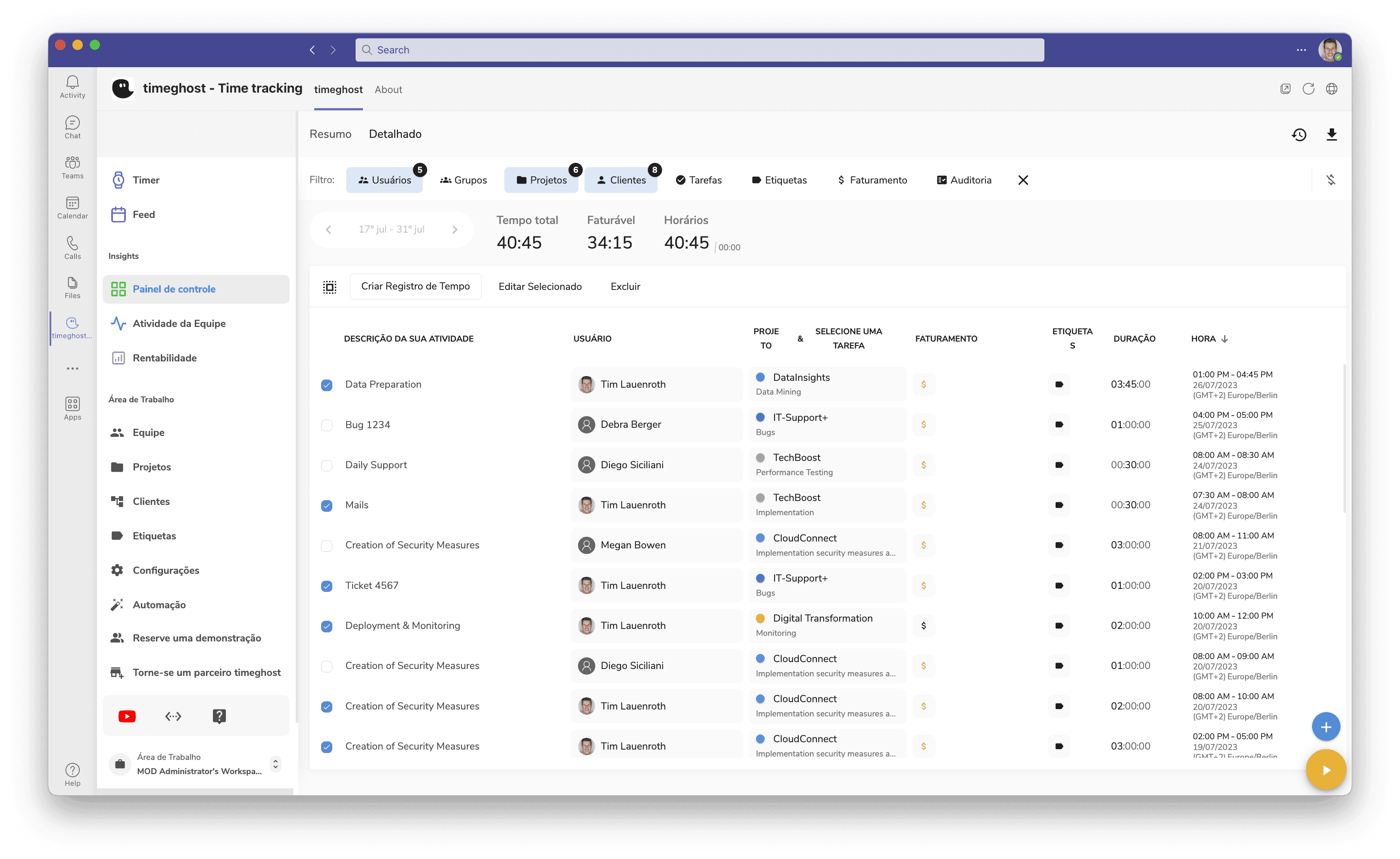Viewport: 1400px width, 859px height.
Task: Open the Projetos filter dropdown
Action: 541,180
